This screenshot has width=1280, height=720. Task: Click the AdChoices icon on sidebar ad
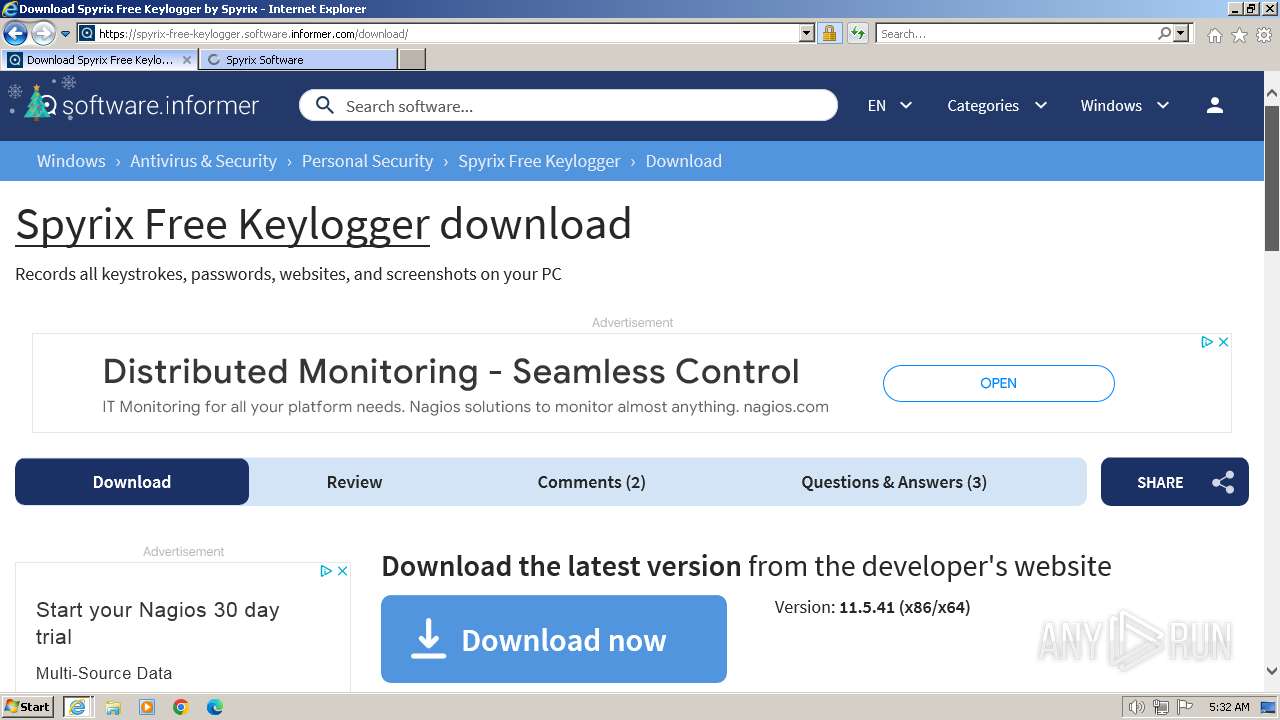(x=326, y=571)
